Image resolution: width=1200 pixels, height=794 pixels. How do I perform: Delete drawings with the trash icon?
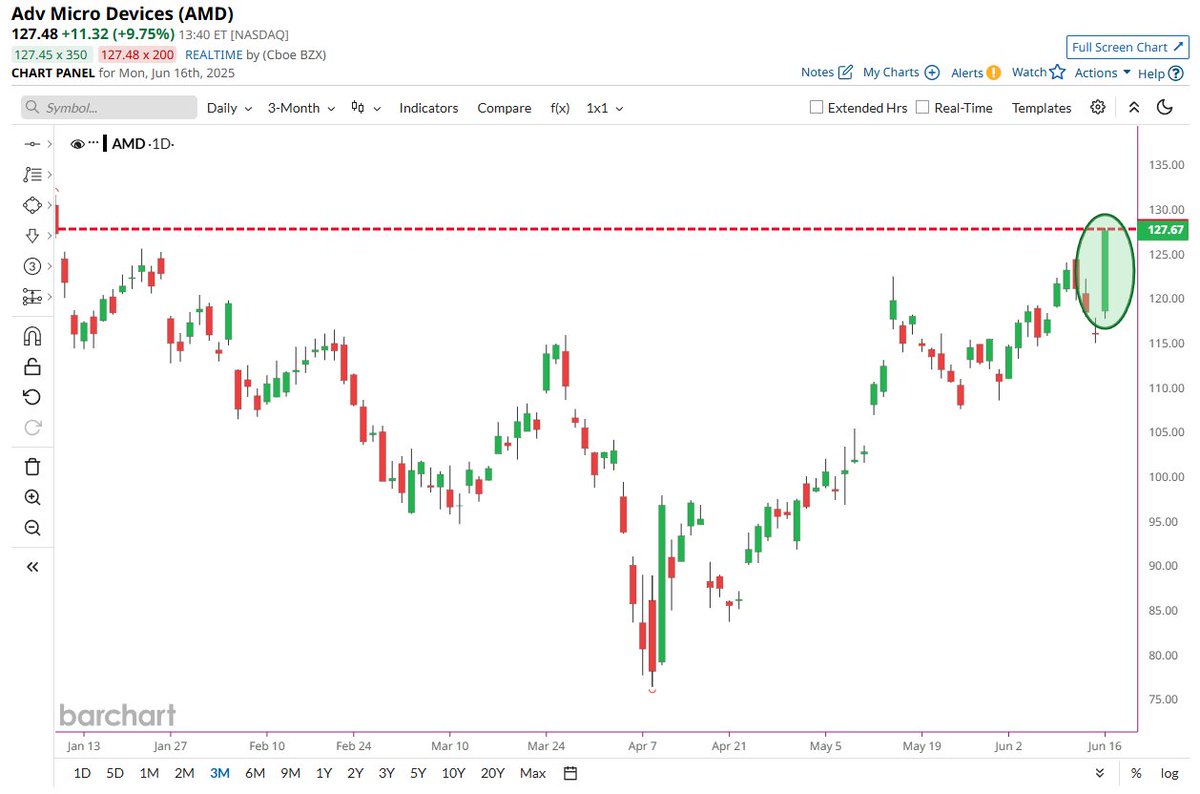32,466
